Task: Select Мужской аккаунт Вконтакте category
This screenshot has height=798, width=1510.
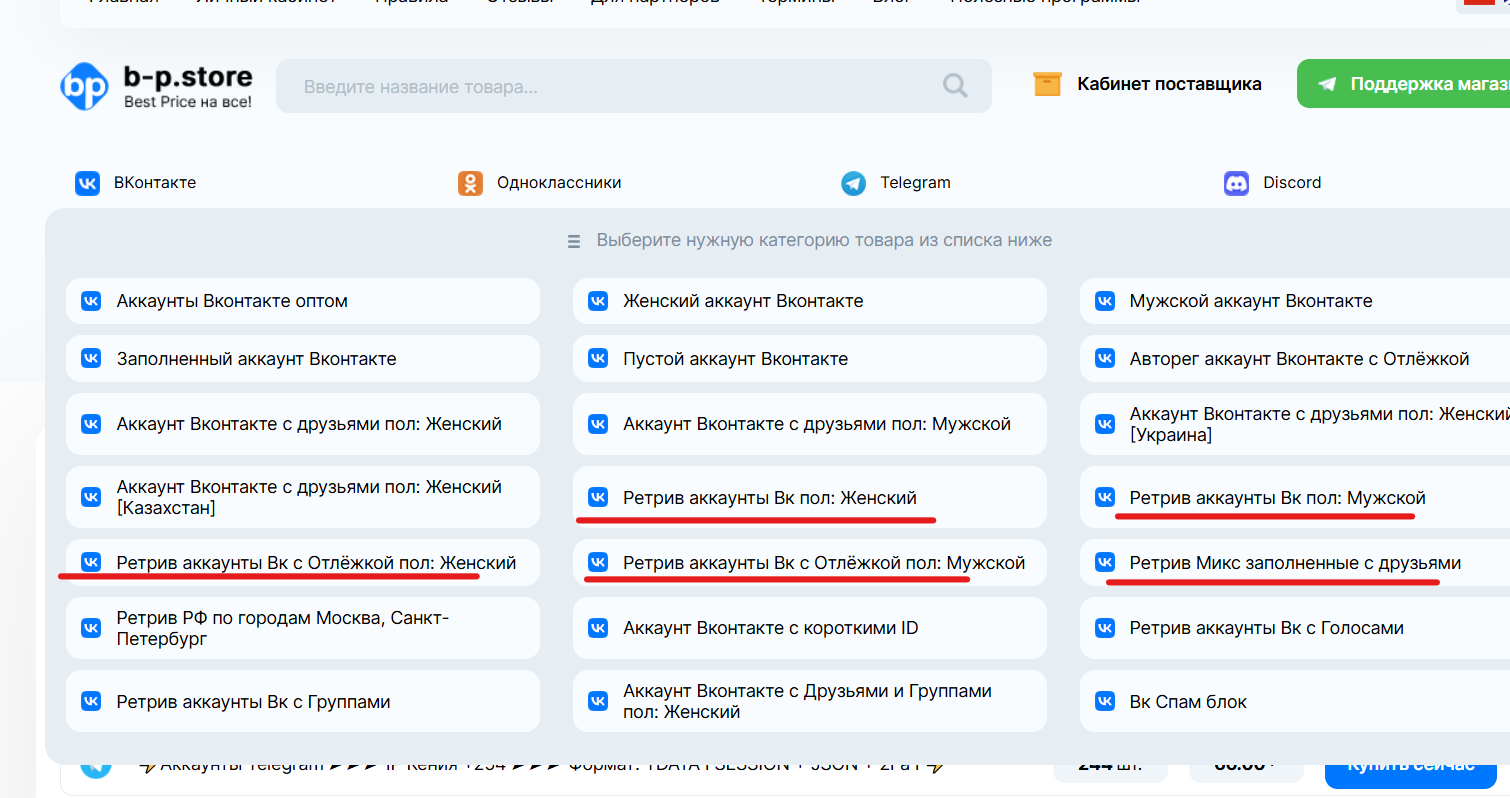Action: (1295, 301)
